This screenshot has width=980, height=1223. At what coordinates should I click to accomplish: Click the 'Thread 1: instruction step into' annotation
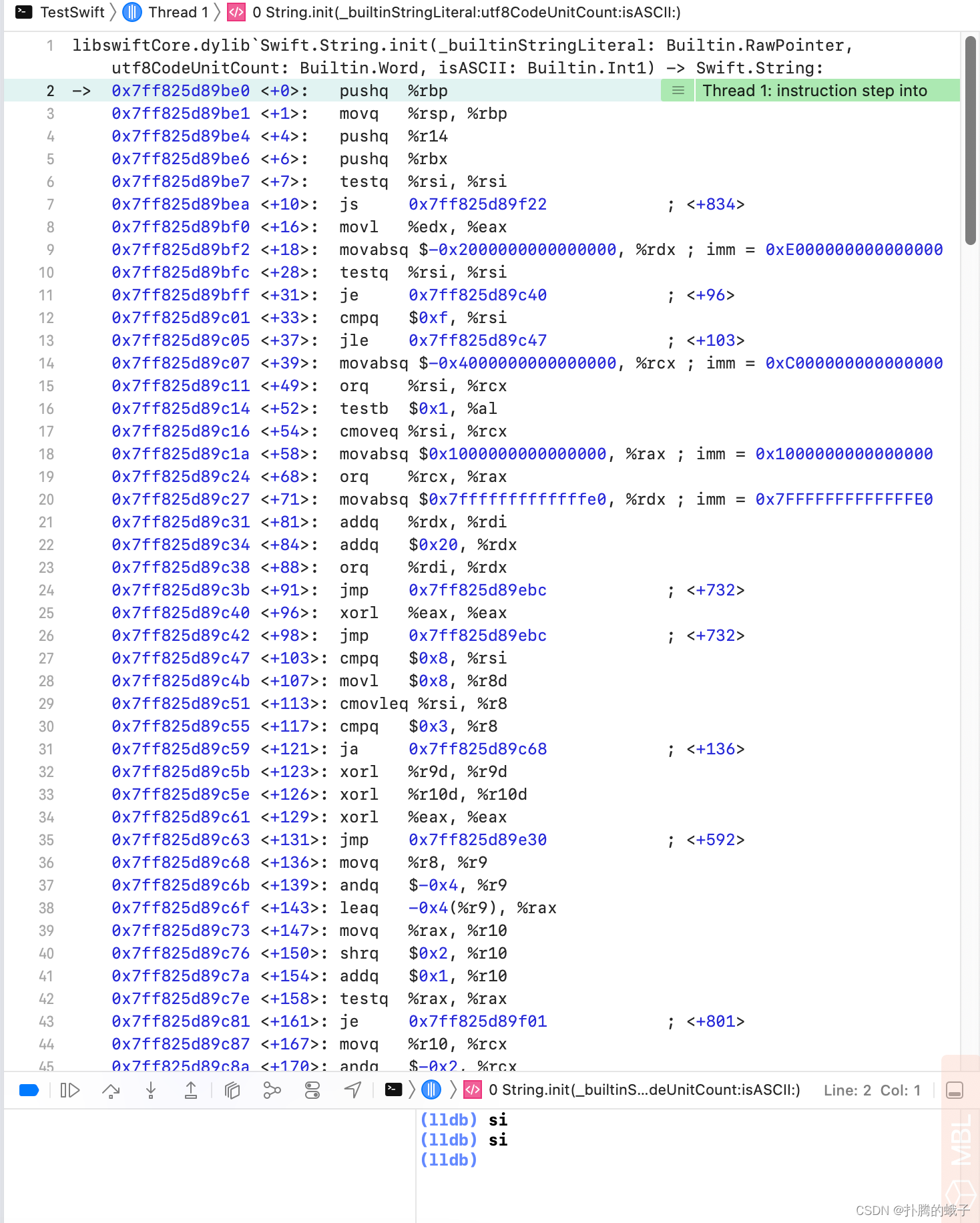[x=814, y=90]
